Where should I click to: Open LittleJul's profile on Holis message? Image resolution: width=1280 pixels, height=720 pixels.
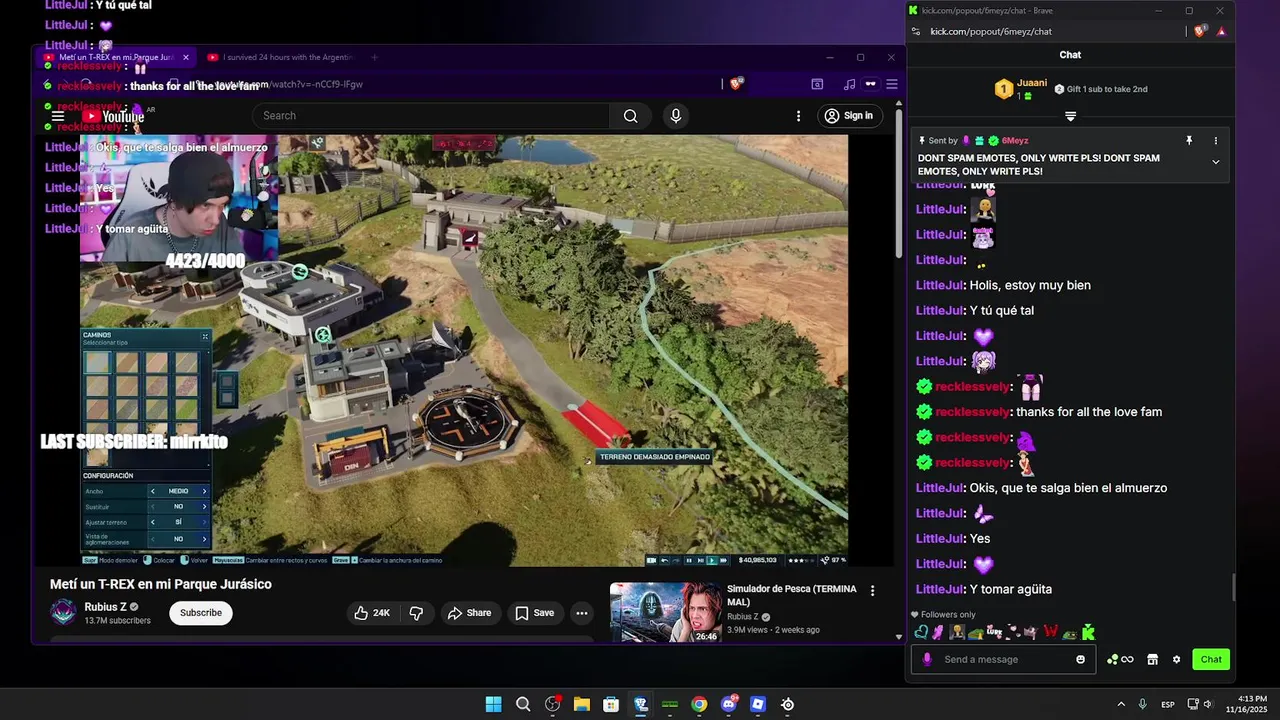(939, 285)
